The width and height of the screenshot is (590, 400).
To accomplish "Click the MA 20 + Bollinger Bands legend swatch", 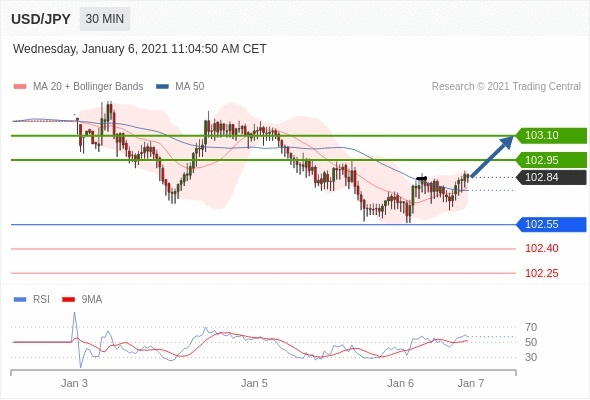I will pos(20,87).
